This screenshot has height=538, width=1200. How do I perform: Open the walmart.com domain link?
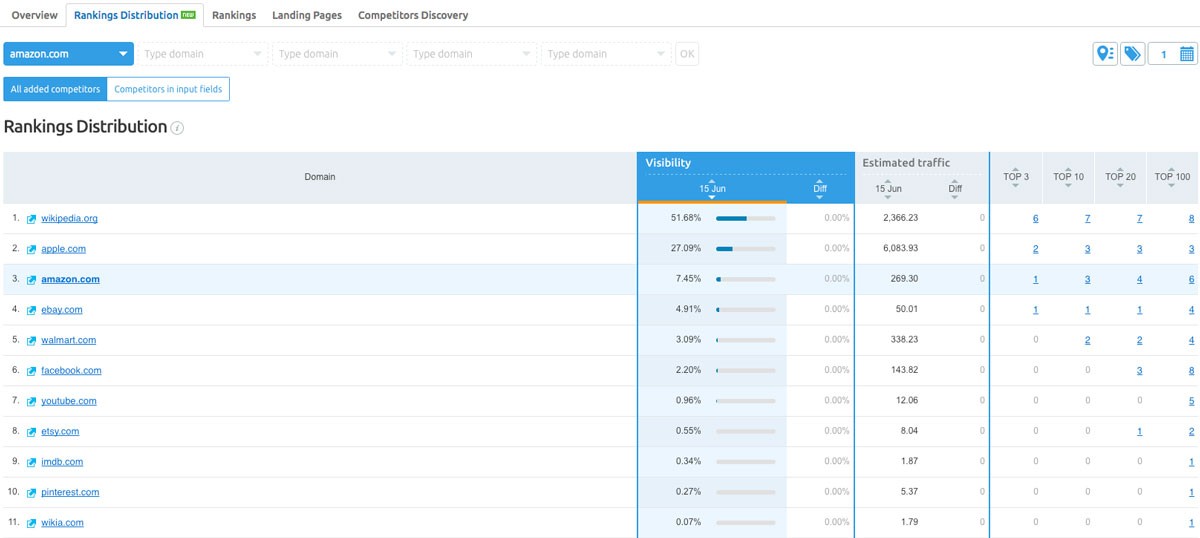coord(68,340)
